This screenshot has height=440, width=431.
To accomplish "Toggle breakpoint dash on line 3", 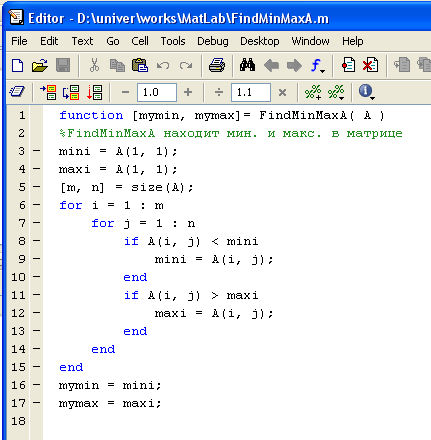I will click(37, 151).
